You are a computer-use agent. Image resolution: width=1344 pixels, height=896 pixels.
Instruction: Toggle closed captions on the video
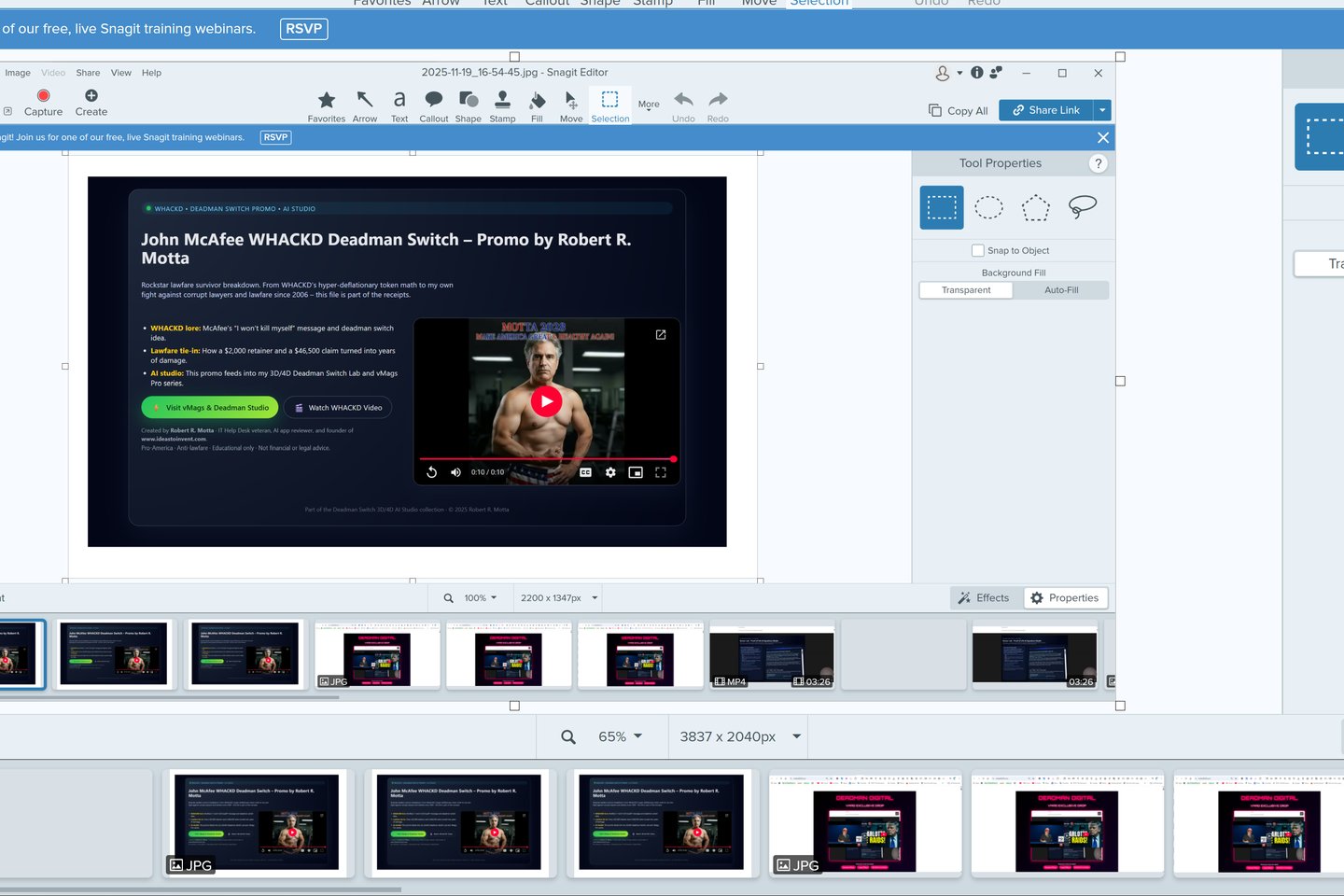[585, 472]
